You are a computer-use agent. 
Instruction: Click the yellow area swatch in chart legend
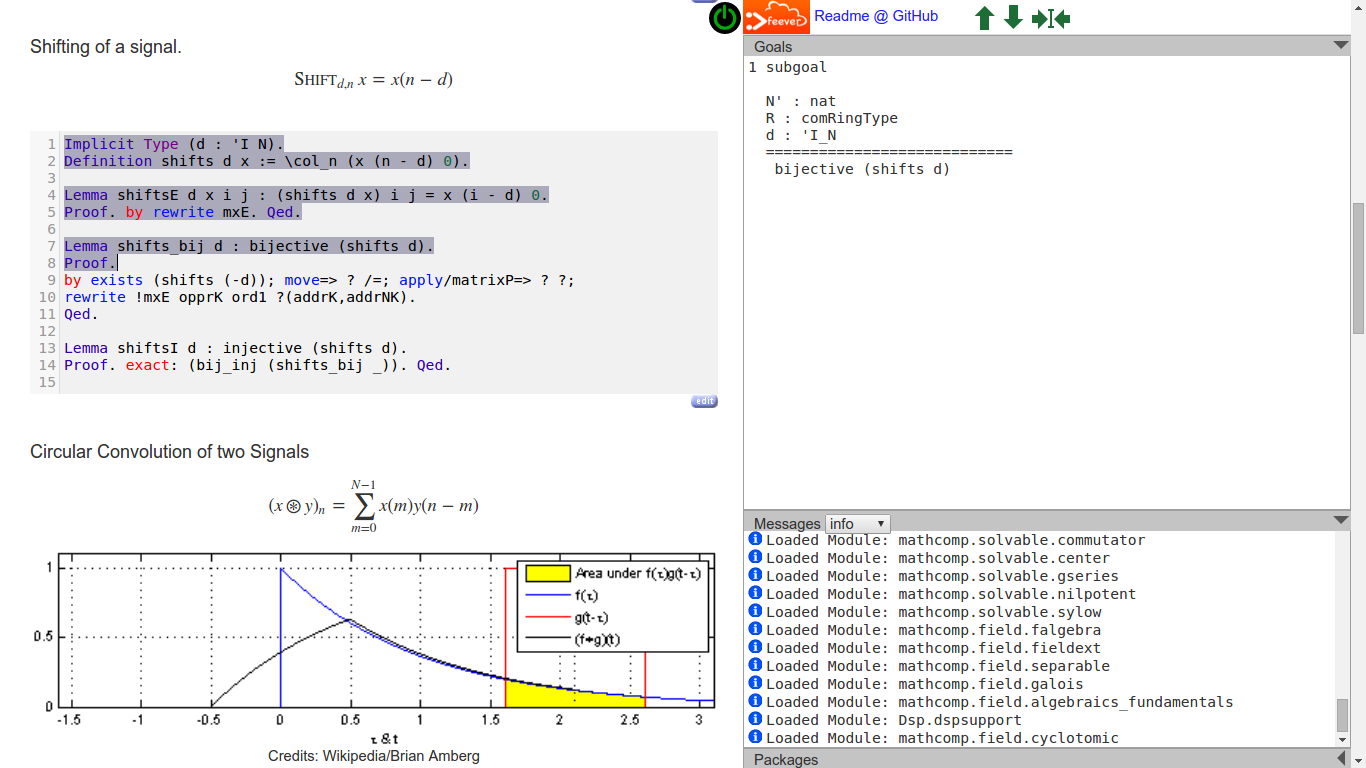point(546,573)
